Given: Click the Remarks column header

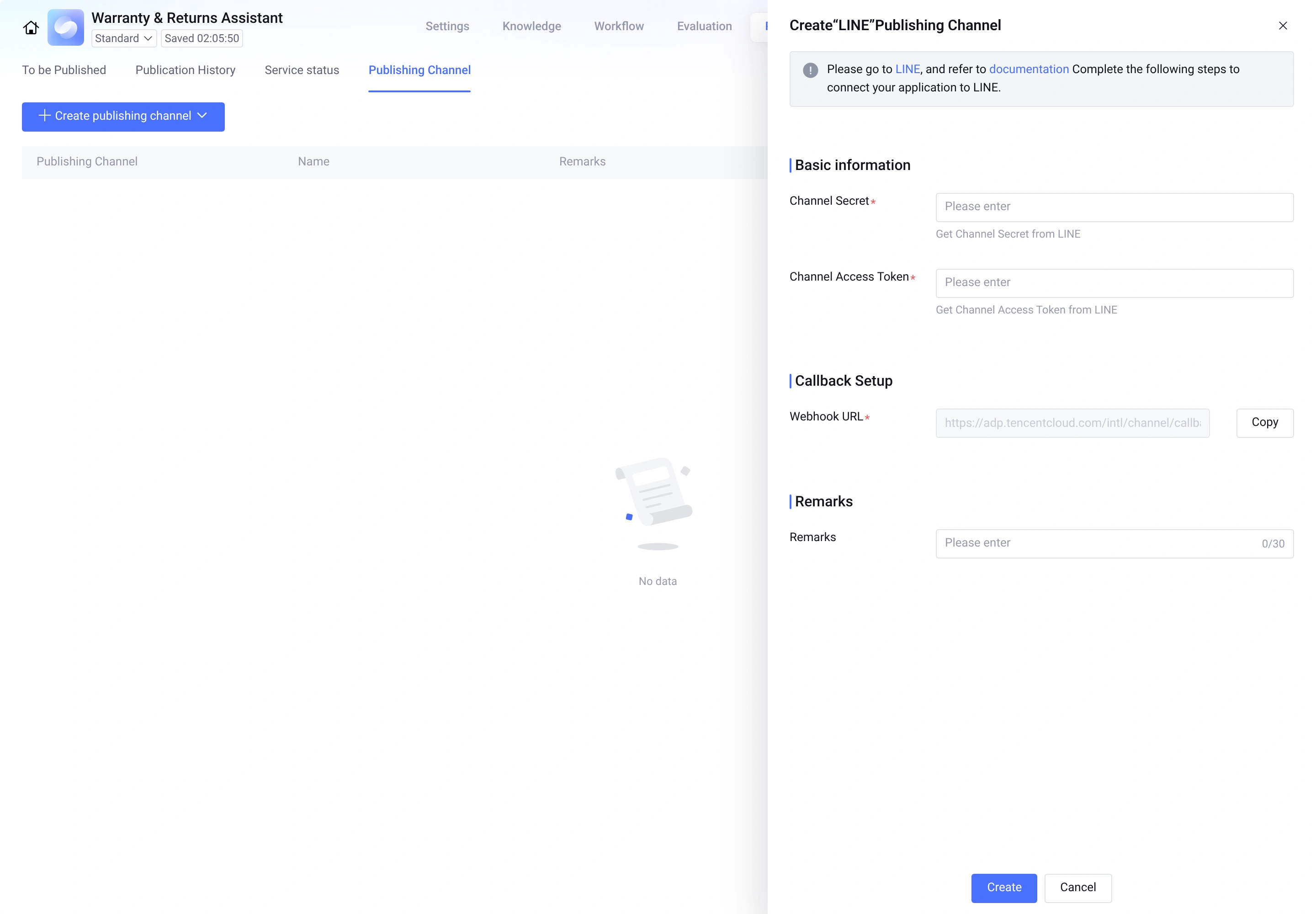Looking at the screenshot, I should click(x=582, y=161).
